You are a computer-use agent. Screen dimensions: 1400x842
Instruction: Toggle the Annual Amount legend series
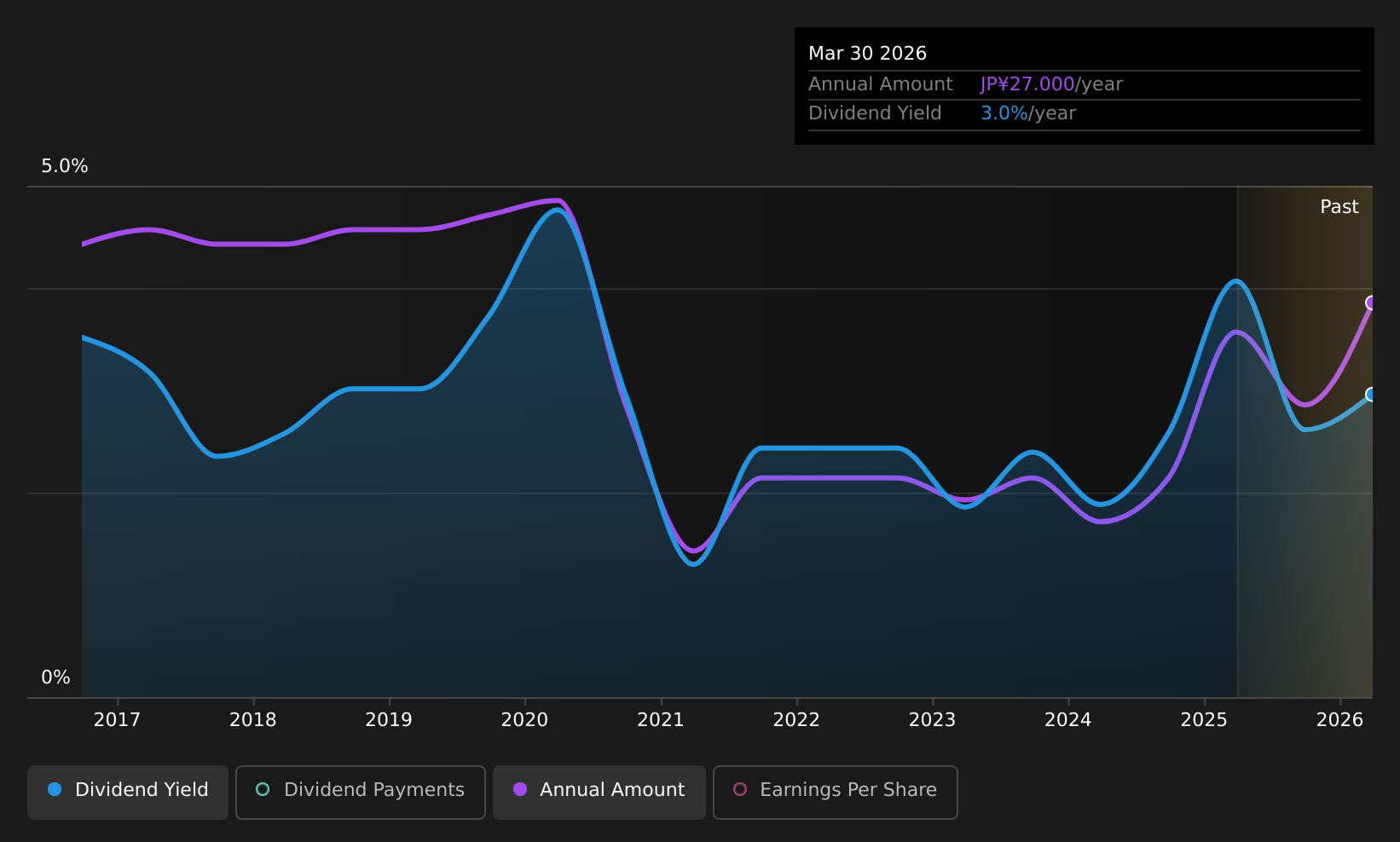(599, 792)
